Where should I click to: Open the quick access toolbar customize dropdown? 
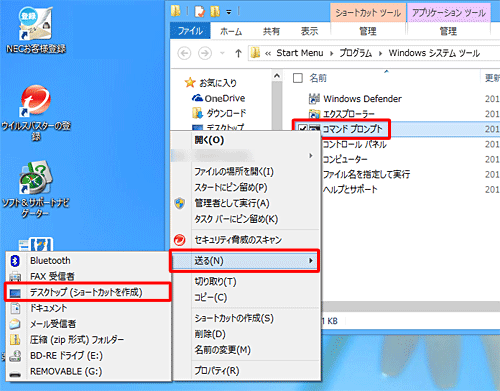coord(229,12)
